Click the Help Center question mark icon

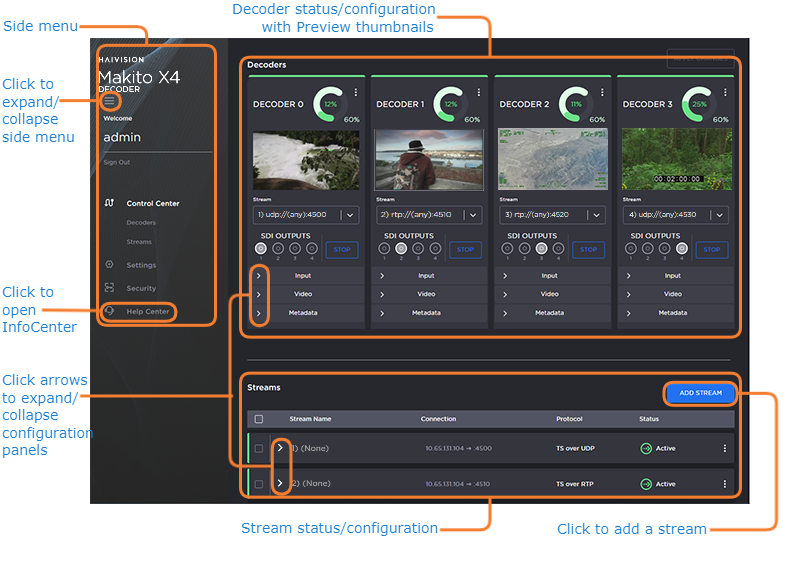click(x=110, y=311)
